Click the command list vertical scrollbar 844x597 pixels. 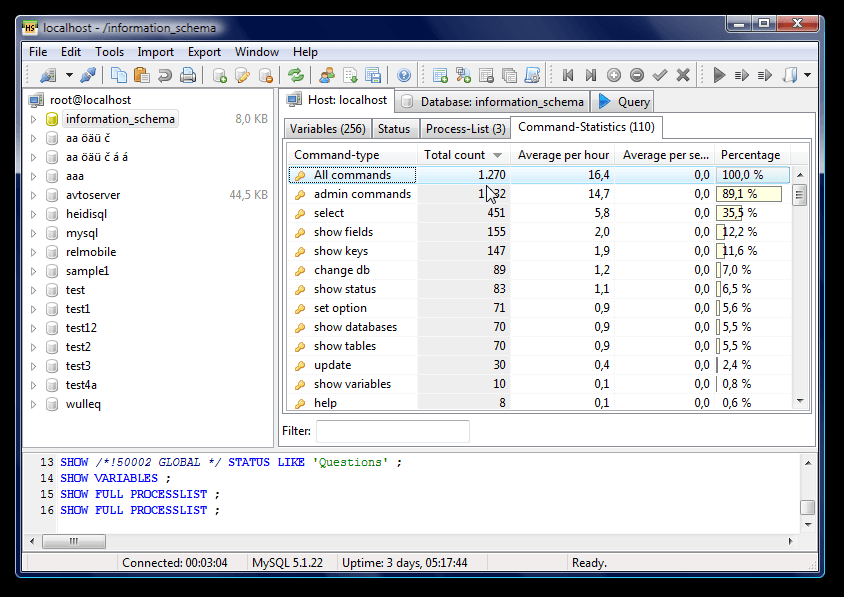(799, 300)
